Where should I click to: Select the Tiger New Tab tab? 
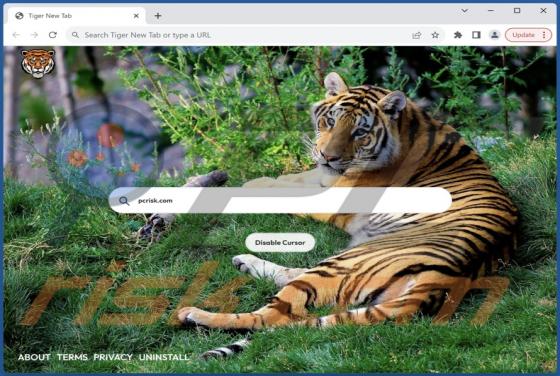point(75,16)
